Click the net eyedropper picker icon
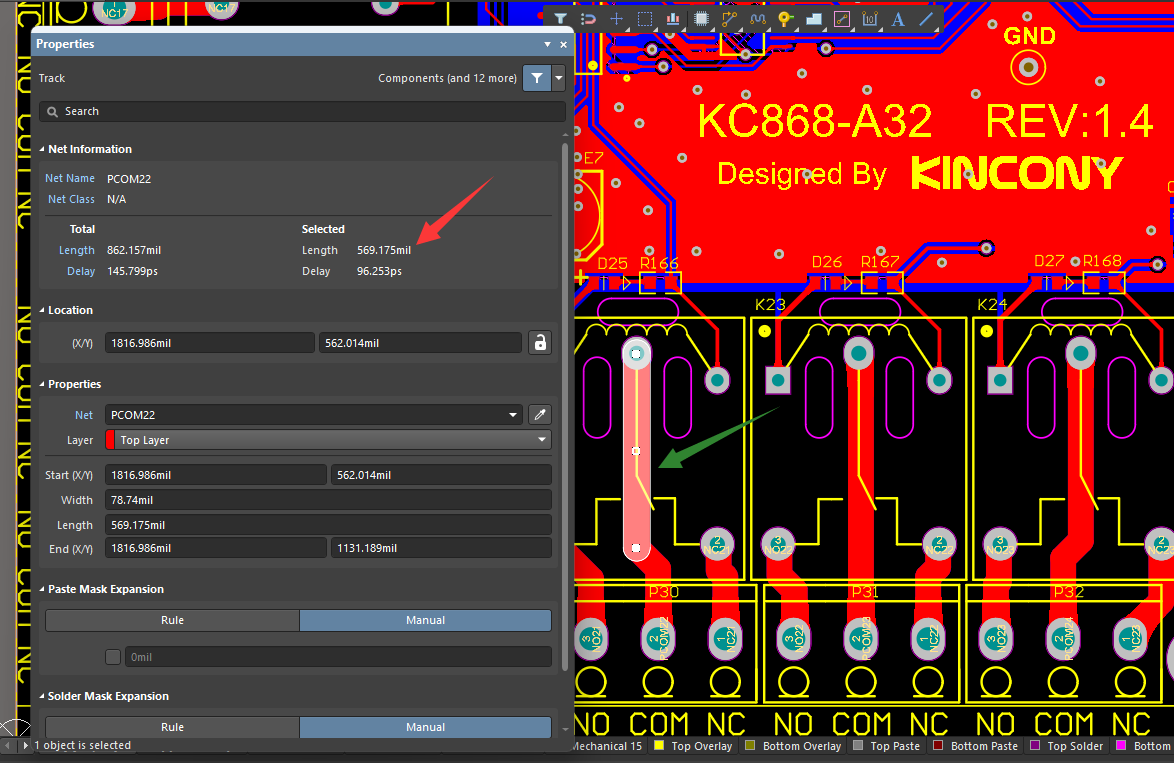Image resolution: width=1174 pixels, height=763 pixels. point(539,414)
